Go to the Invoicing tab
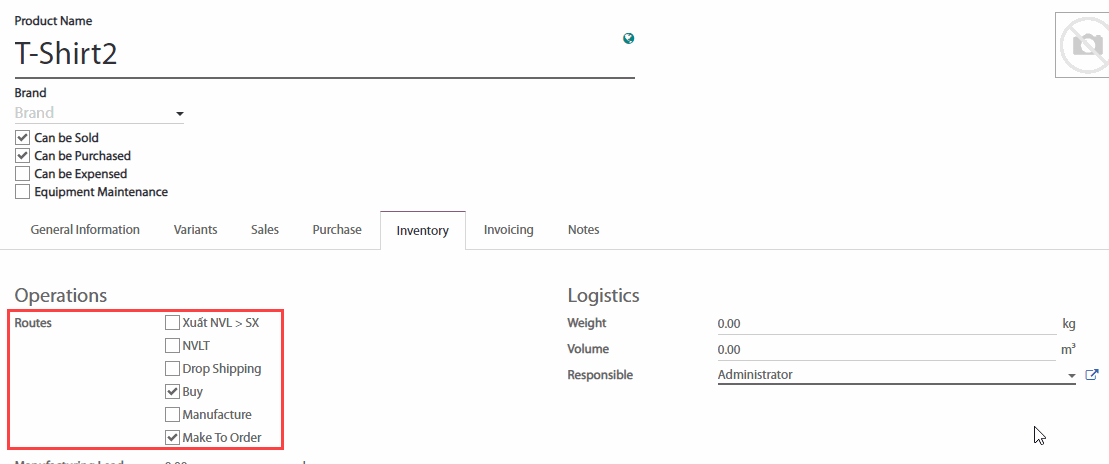This screenshot has width=1109, height=464. [x=508, y=230]
